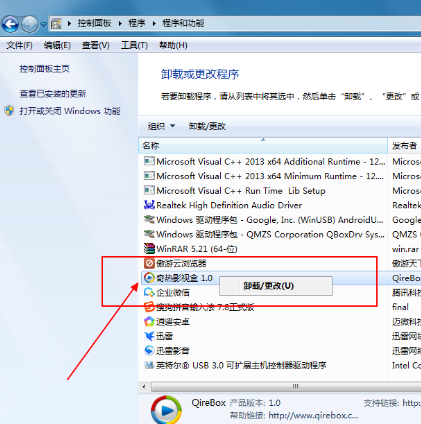Image resolution: width=421 pixels, height=424 pixels.
Task: Open the 工具(T) menu
Action: coord(134,45)
